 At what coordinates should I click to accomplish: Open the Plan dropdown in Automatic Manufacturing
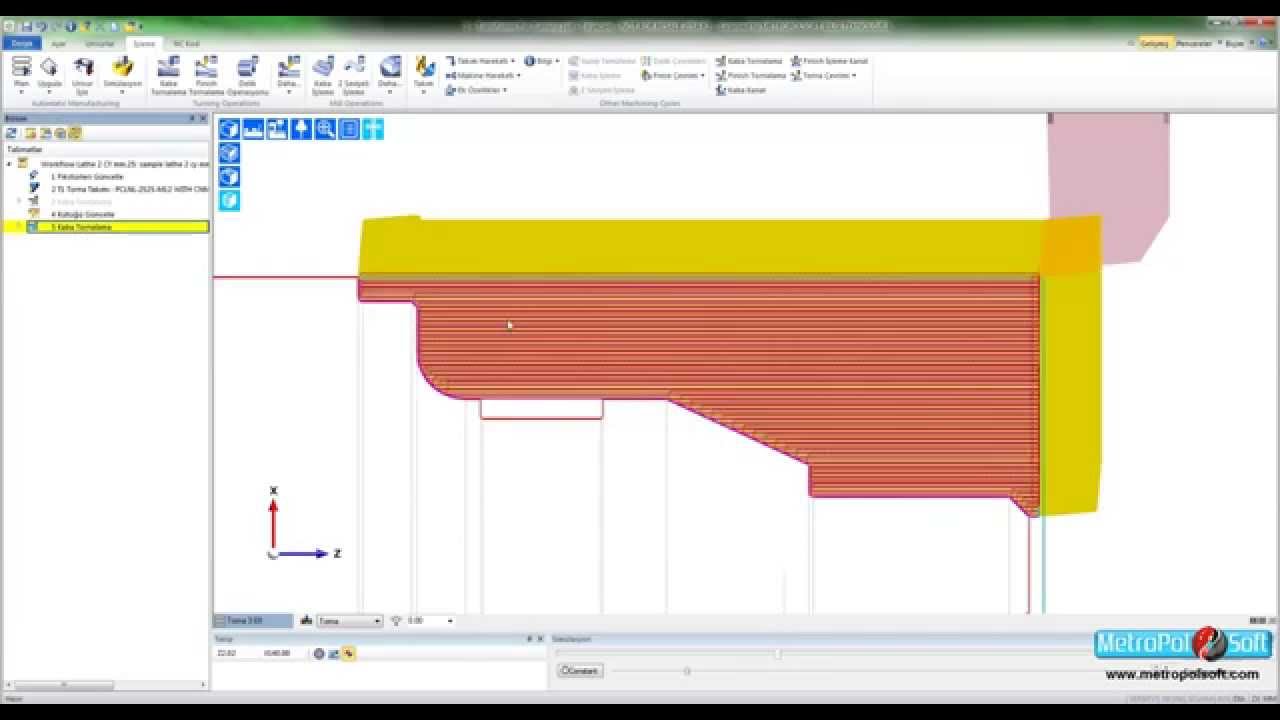21,76
